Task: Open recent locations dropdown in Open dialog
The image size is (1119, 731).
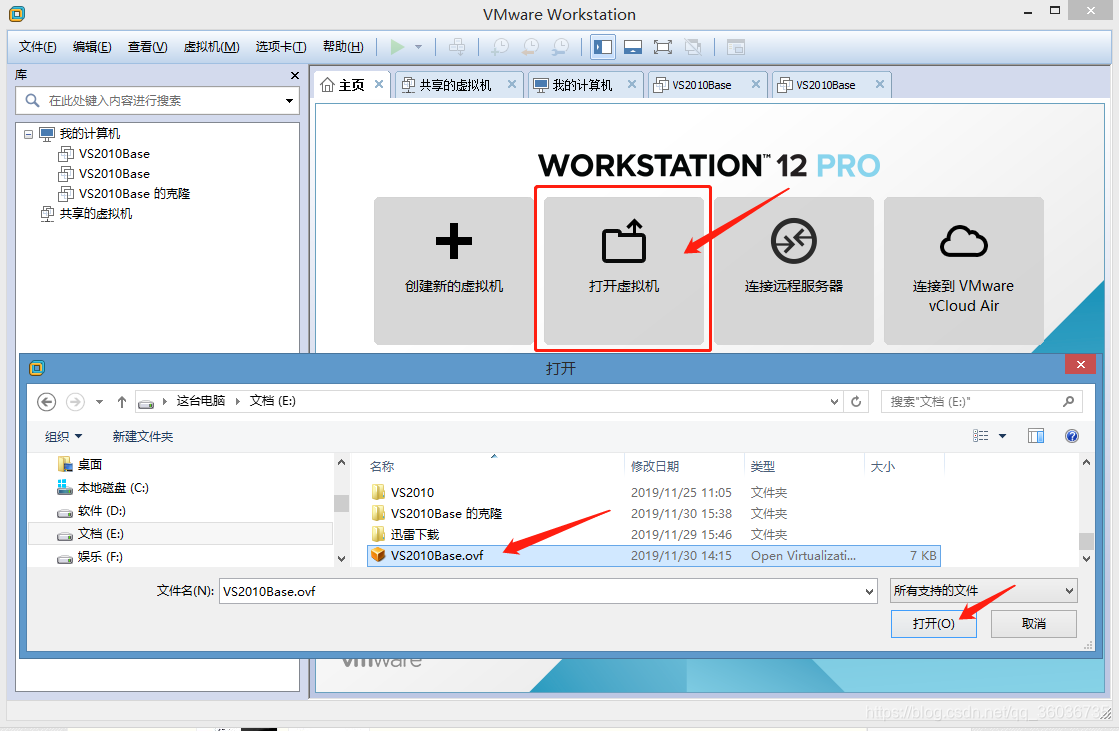Action: pyautogui.click(x=99, y=402)
